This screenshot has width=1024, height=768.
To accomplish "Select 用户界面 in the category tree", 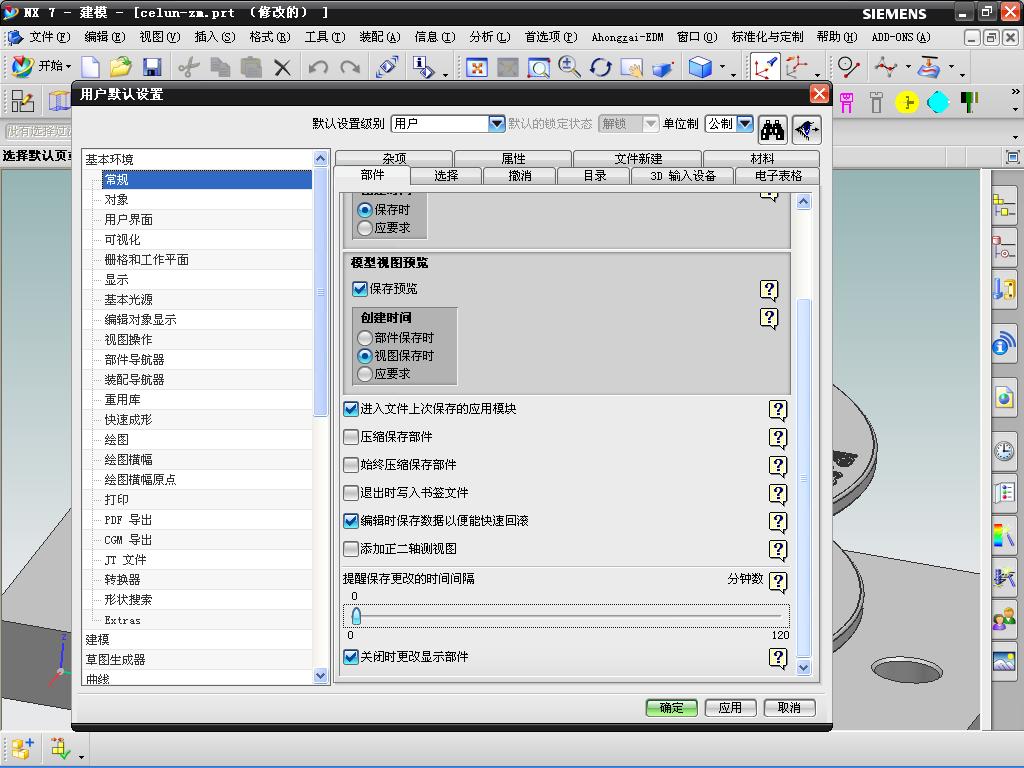I will tap(129, 219).
